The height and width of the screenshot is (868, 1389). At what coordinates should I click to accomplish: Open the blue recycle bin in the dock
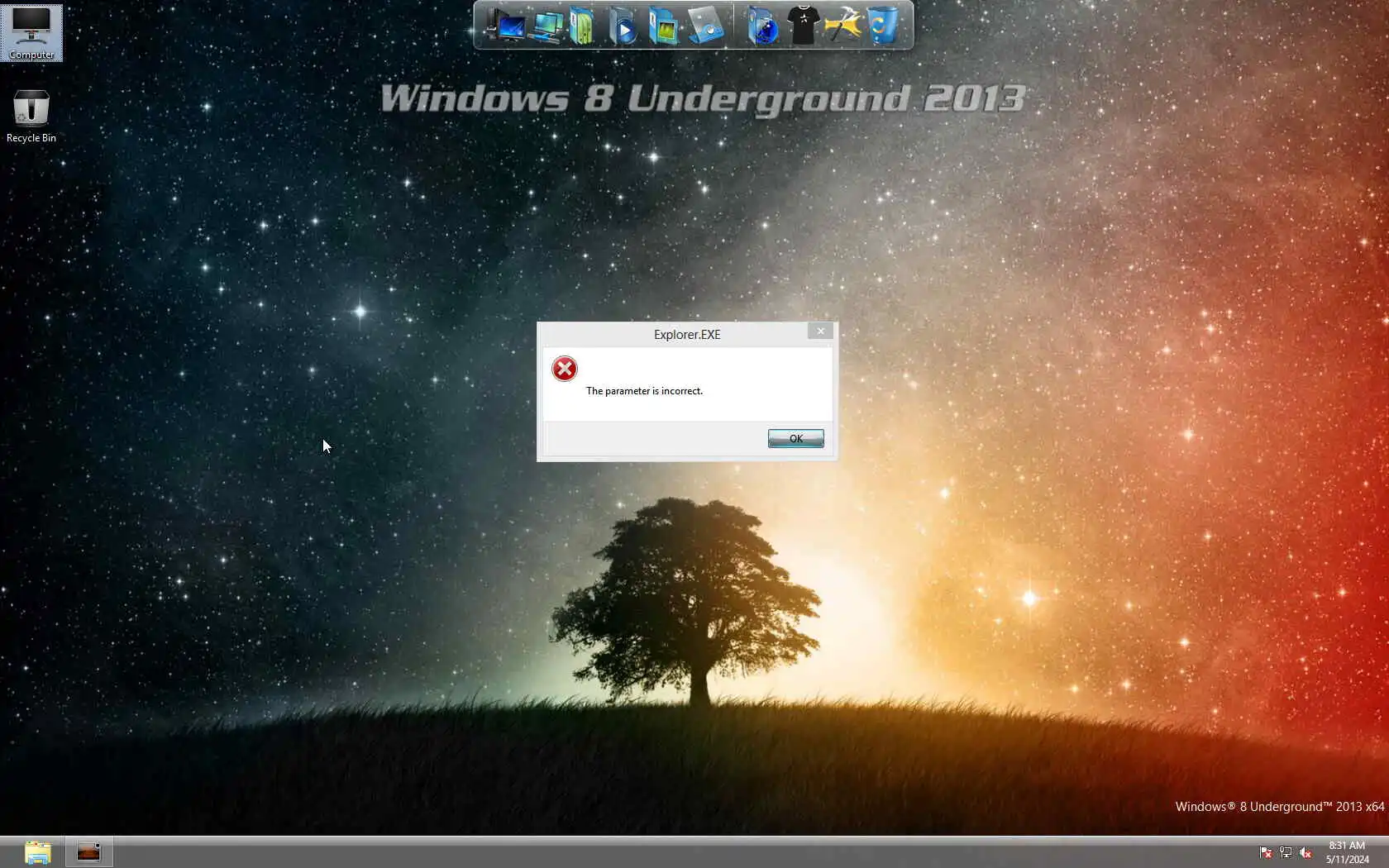(883, 25)
